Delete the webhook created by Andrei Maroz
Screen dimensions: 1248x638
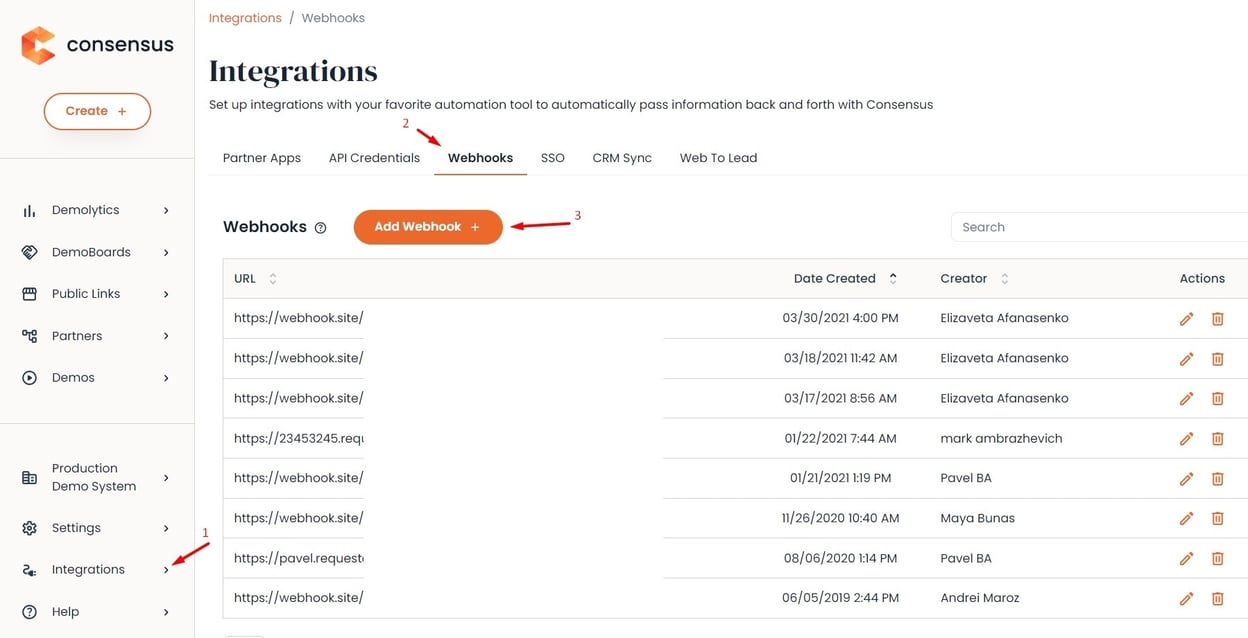[1217, 598]
